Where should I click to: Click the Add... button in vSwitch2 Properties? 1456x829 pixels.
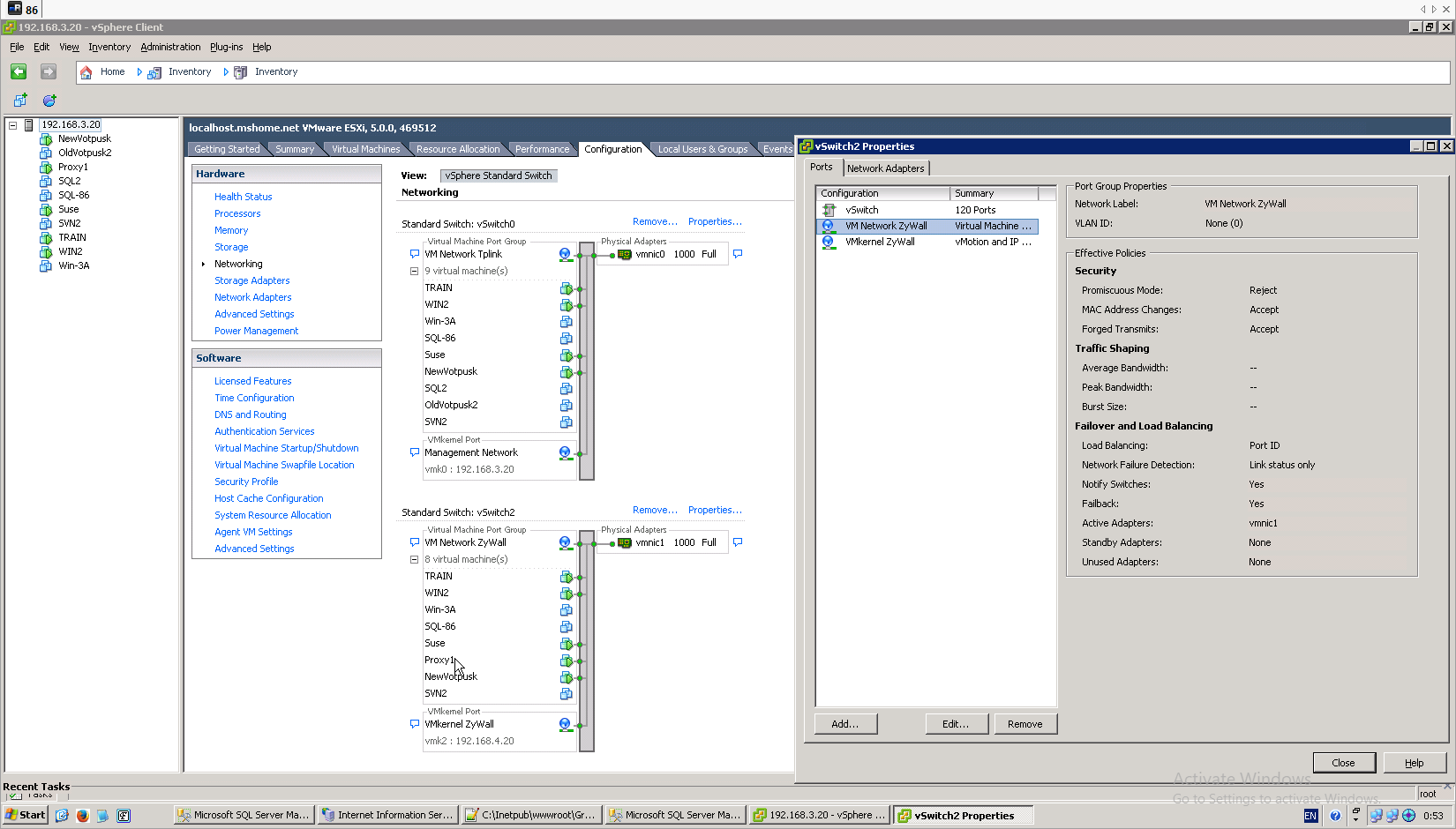pos(845,724)
